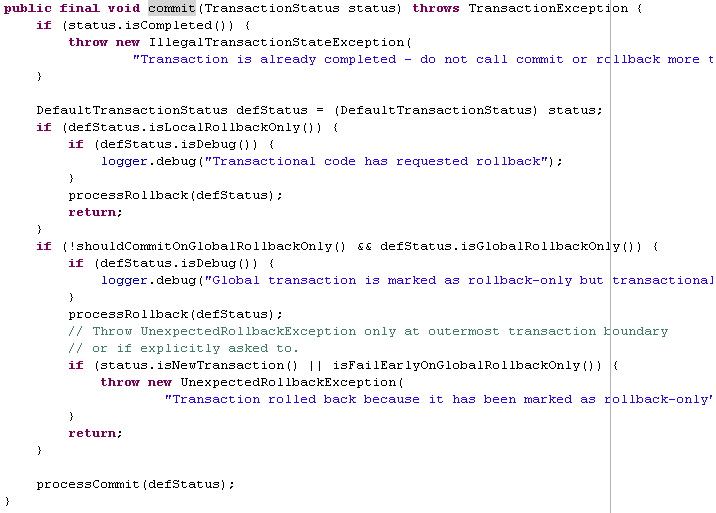Click the TransactionStatus parameter type
The height and width of the screenshot is (513, 716).
coord(272,8)
